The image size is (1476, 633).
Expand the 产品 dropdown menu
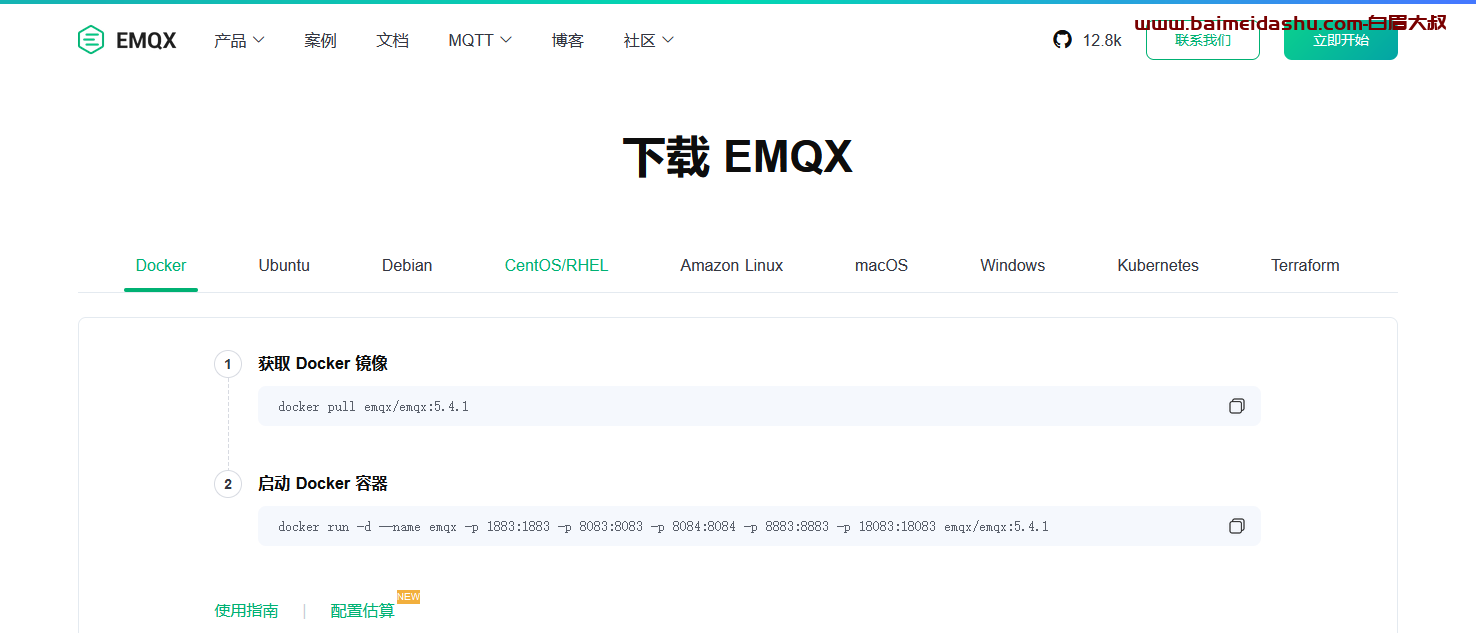tap(239, 40)
